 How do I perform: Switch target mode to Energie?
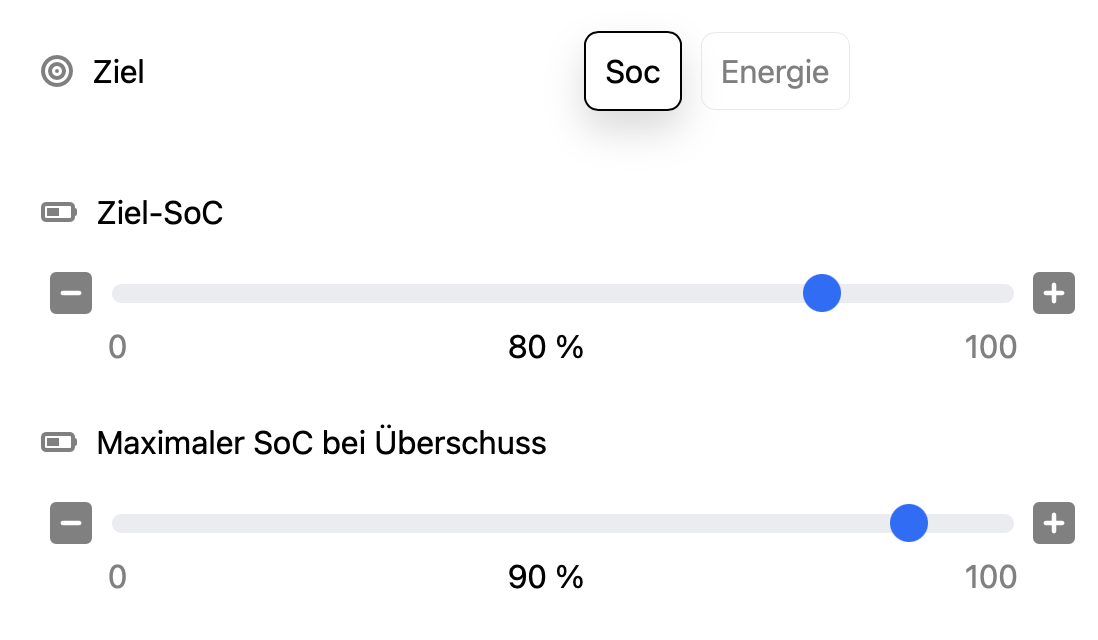click(x=775, y=72)
